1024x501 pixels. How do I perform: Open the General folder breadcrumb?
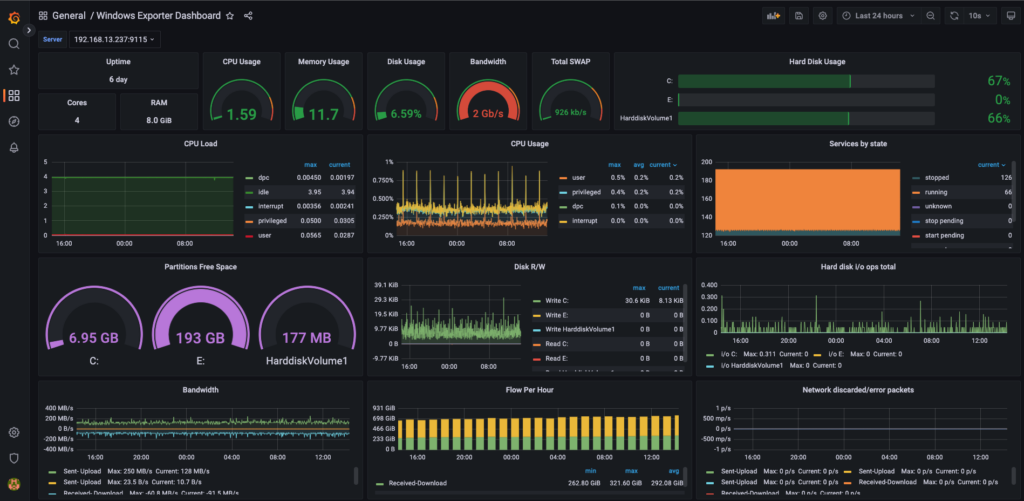[69, 16]
